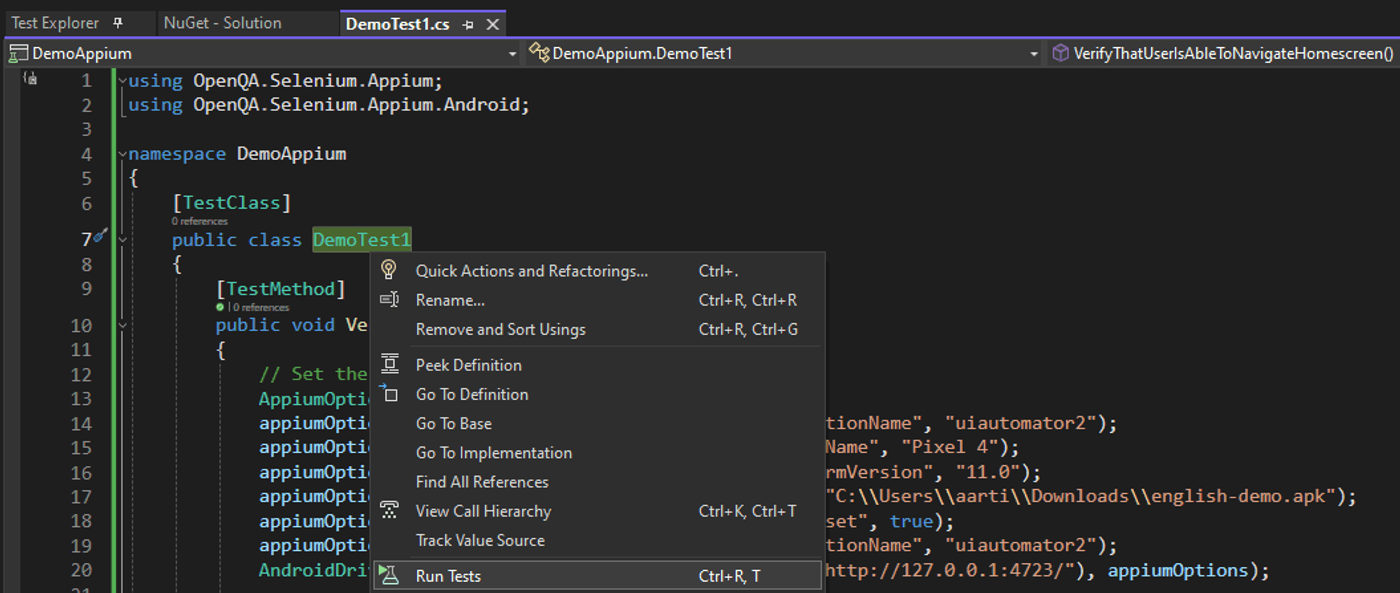1400x593 pixels.
Task: Select Remove and Sort Usings
Action: click(596, 329)
